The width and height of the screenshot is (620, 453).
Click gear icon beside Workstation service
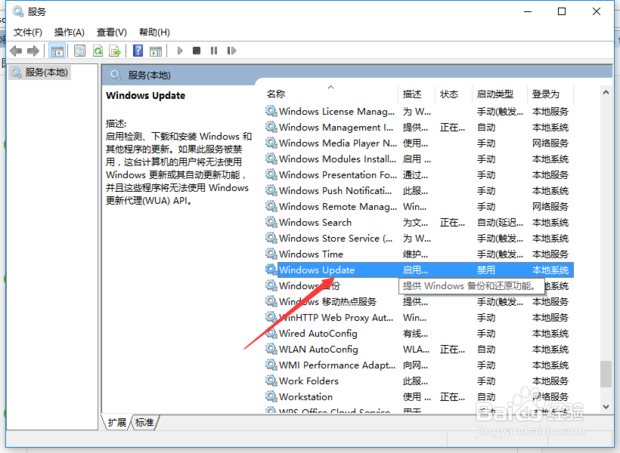[x=271, y=396]
